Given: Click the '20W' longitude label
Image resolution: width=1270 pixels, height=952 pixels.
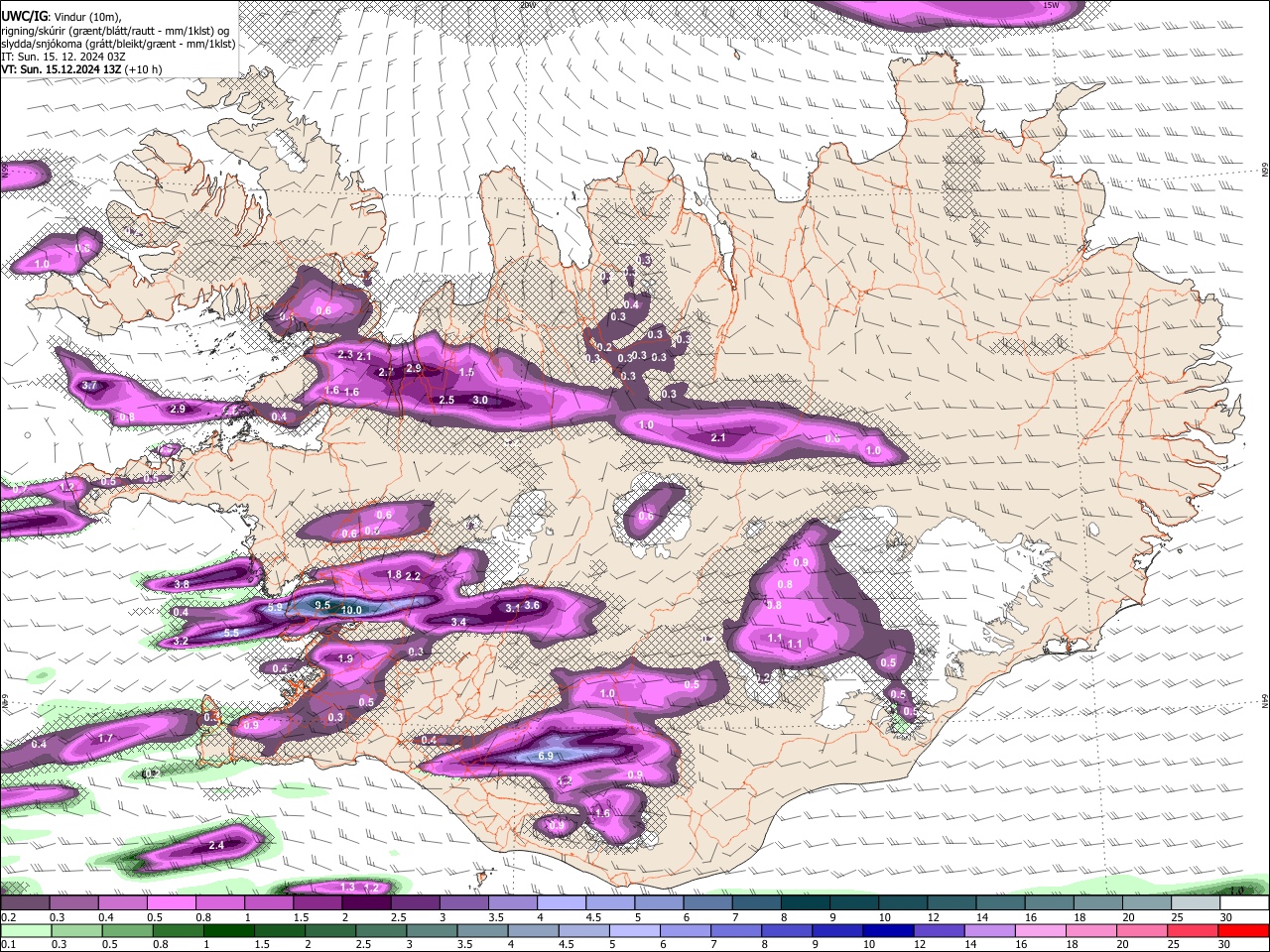Looking at the screenshot, I should point(527,5).
